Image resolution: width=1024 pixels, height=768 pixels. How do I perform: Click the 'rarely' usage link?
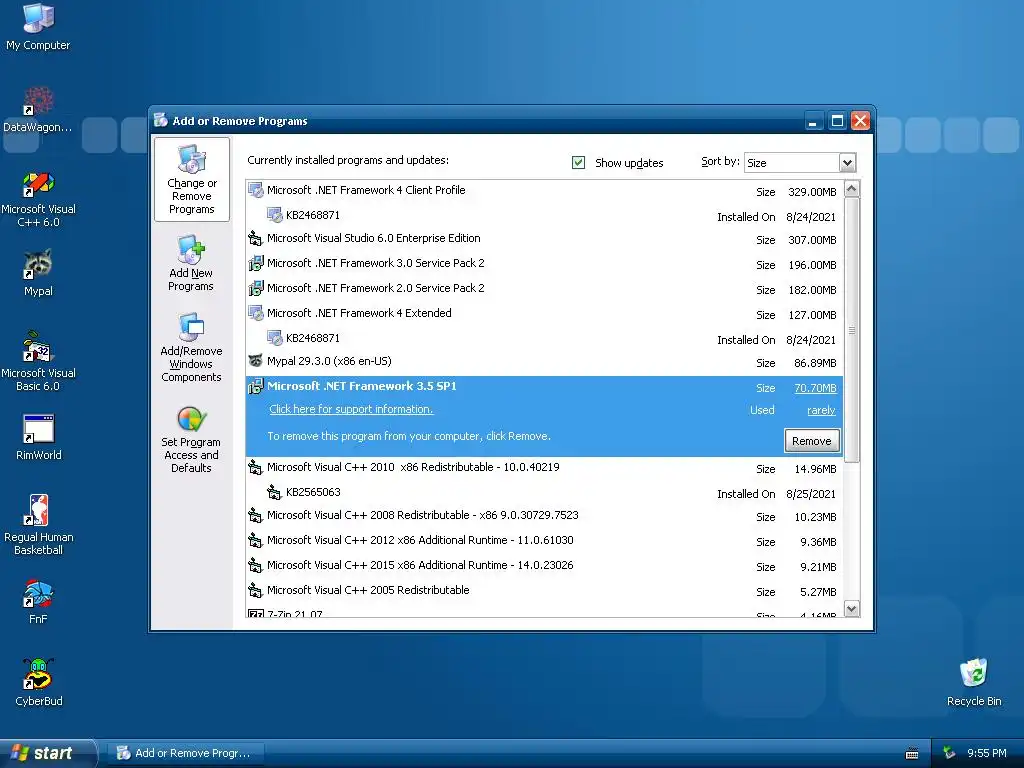821,410
